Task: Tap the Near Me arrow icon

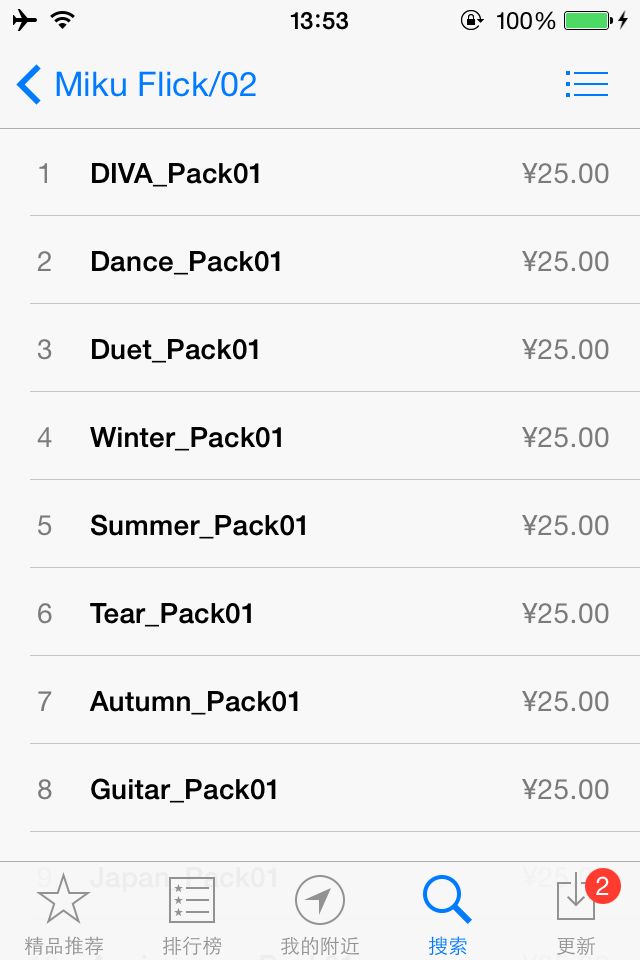Action: pos(320,900)
